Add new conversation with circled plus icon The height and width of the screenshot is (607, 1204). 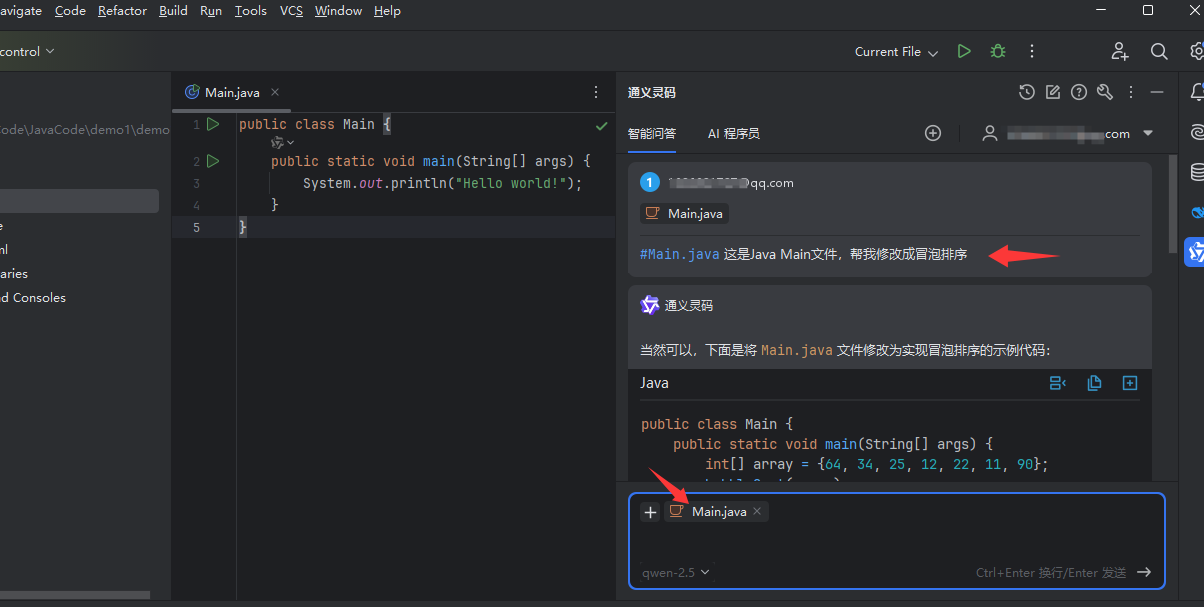pos(933,133)
